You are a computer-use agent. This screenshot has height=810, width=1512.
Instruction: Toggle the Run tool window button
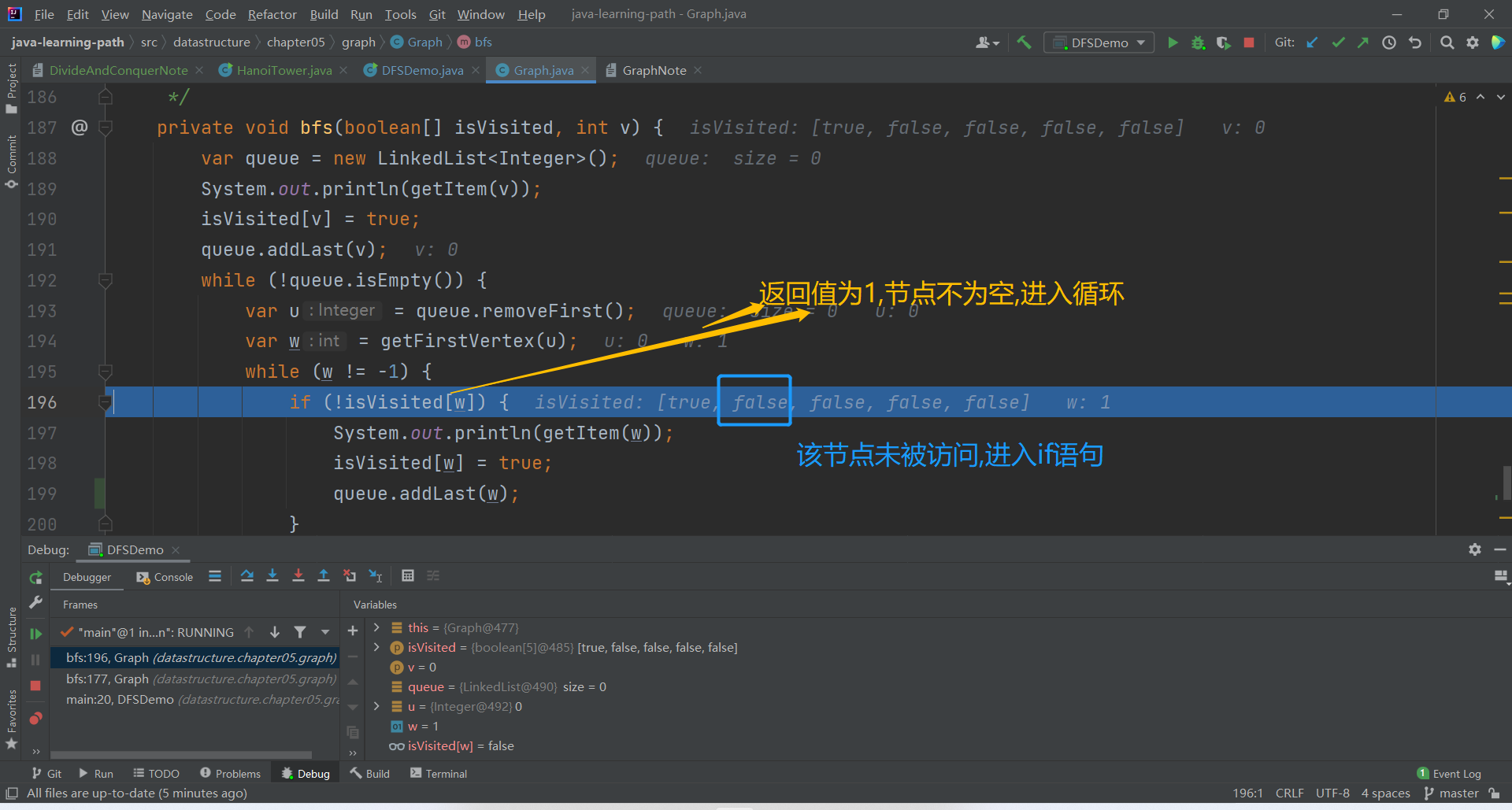95,774
